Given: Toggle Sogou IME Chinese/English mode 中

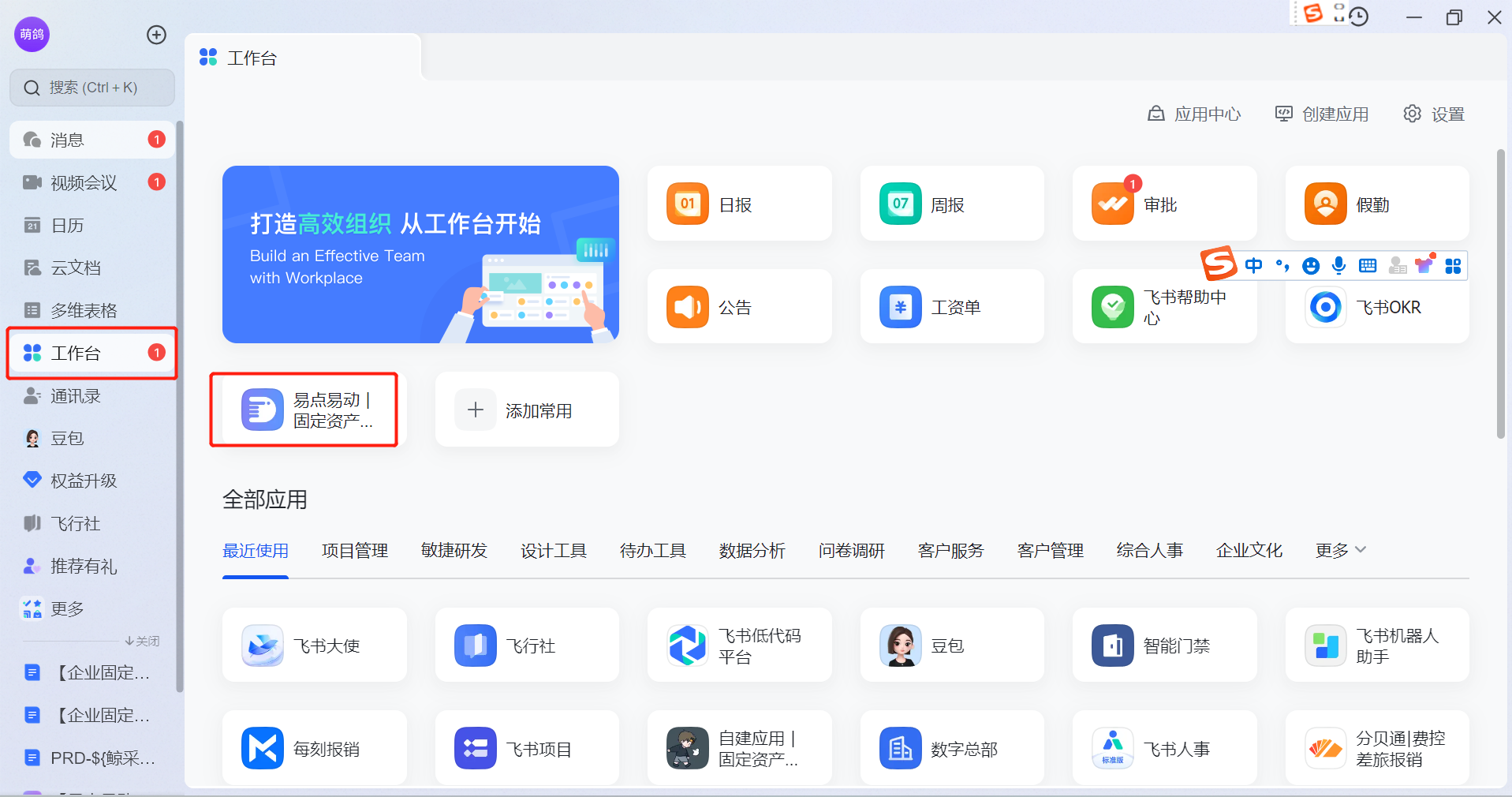Looking at the screenshot, I should (x=1253, y=266).
